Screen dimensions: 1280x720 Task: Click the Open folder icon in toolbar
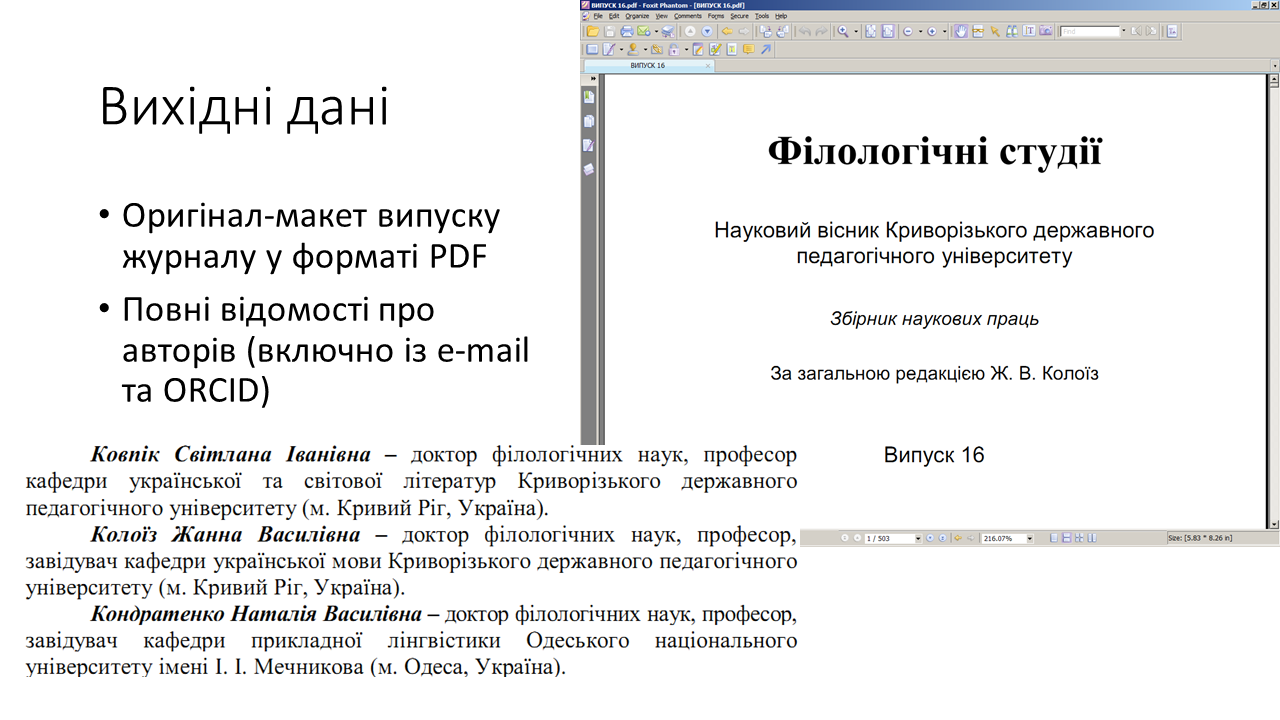[x=592, y=32]
